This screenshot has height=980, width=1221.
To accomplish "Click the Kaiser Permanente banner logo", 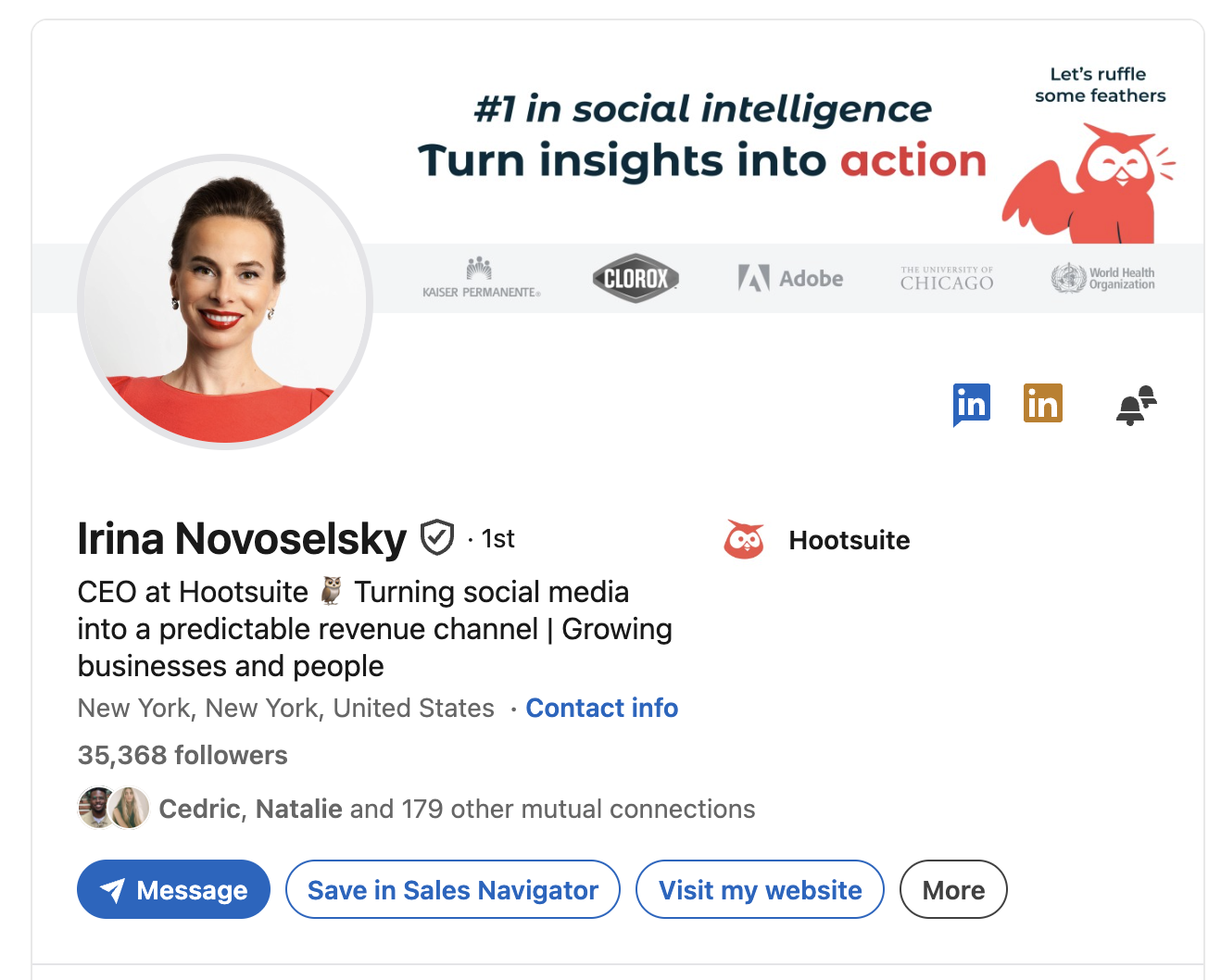I will pos(481,279).
